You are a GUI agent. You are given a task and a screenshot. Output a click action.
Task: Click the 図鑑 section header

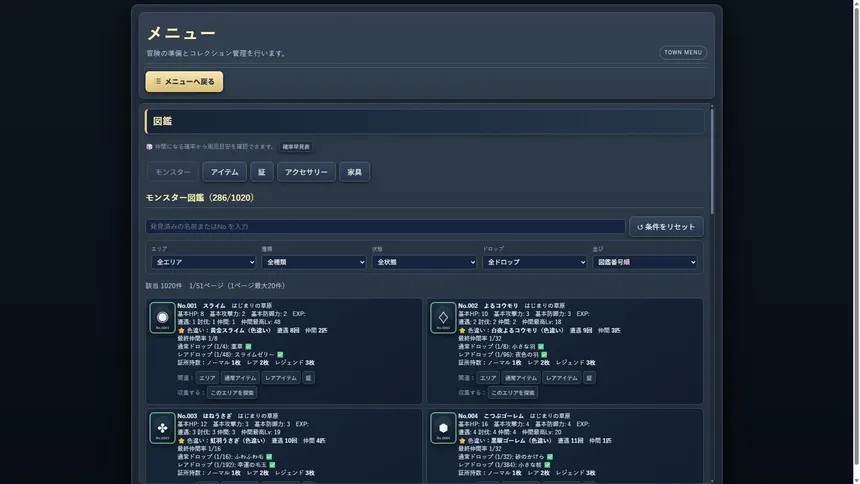point(425,121)
